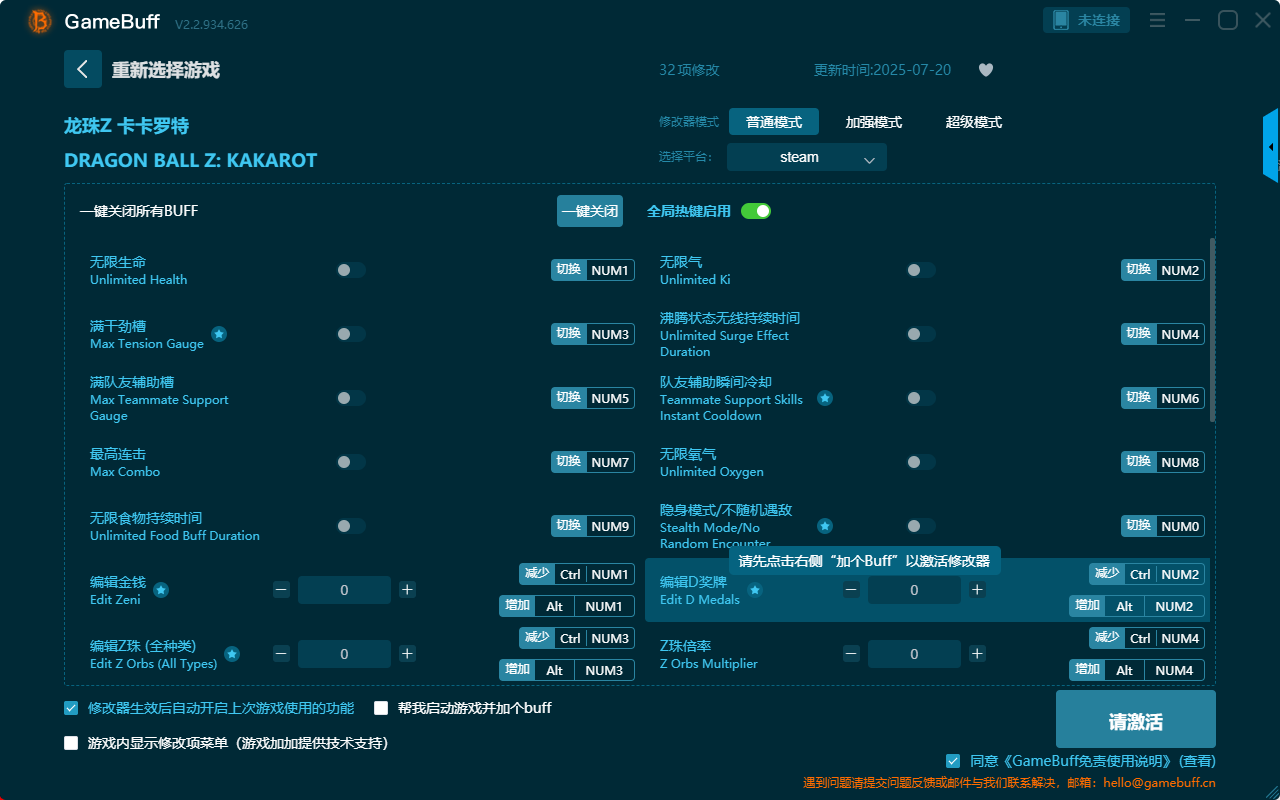Click star icon beside Stealth Mode
This screenshot has height=800, width=1280.
tap(825, 526)
